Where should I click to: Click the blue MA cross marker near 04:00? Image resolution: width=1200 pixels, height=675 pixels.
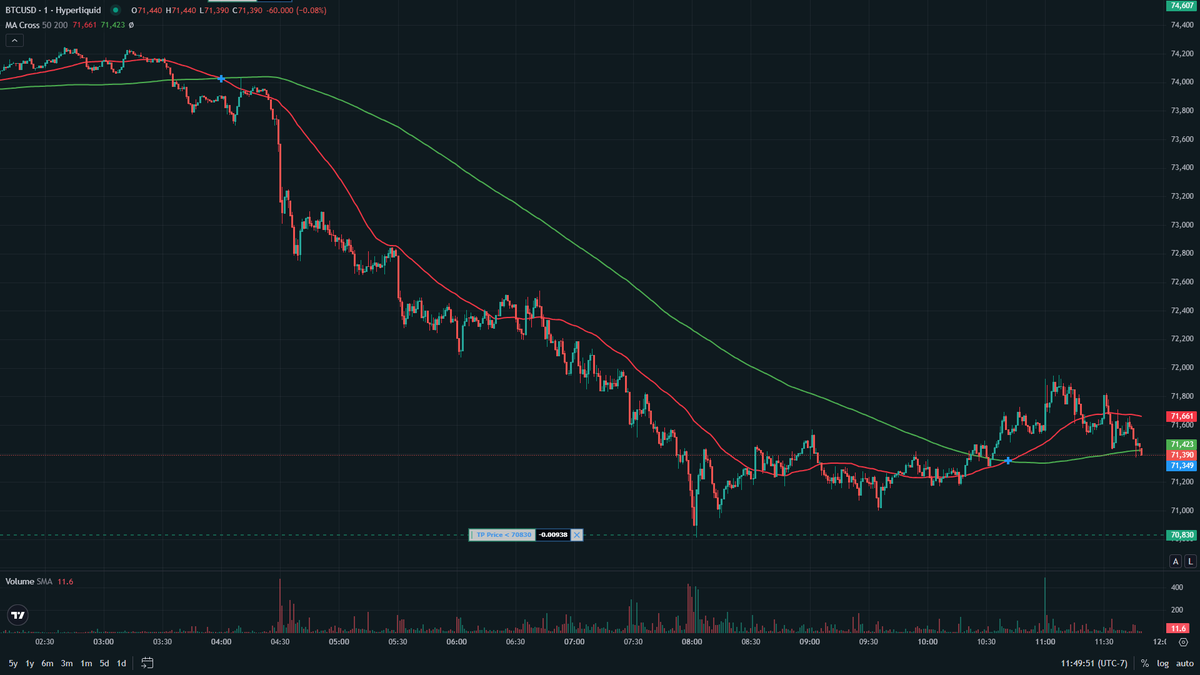(x=220, y=78)
